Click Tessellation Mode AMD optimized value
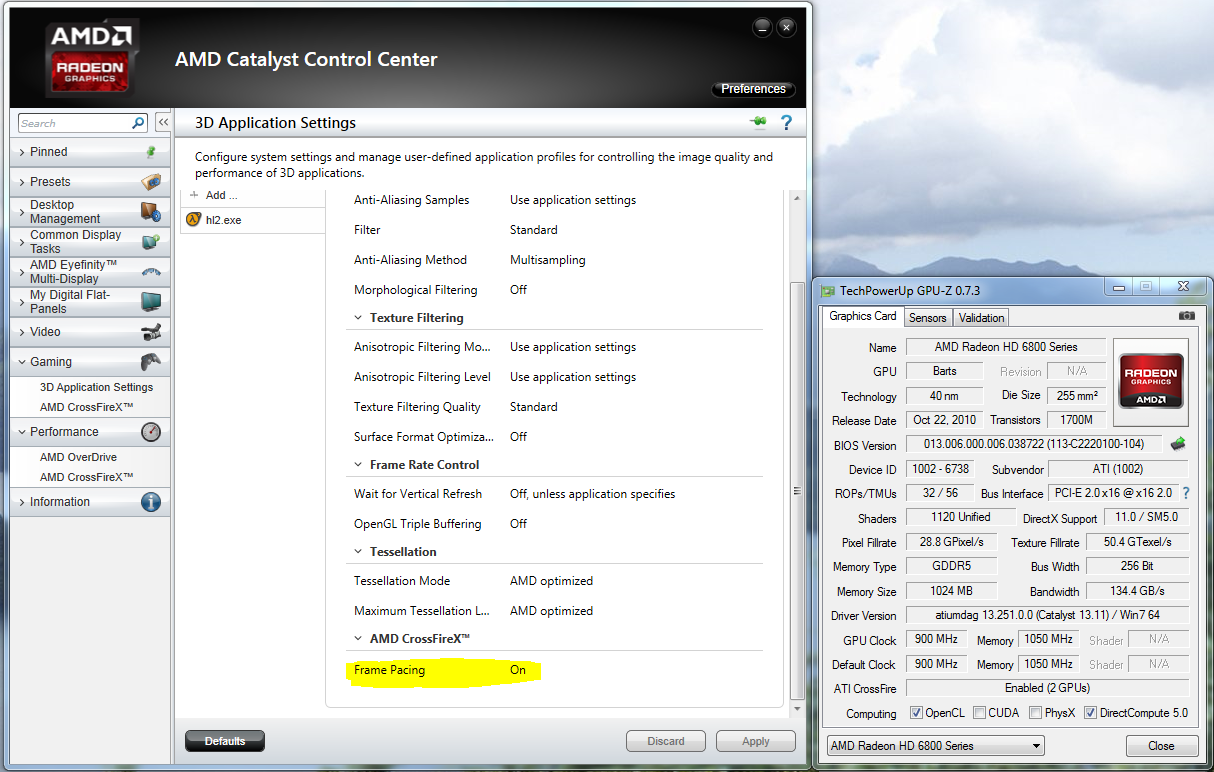1214x772 pixels. tap(551, 581)
